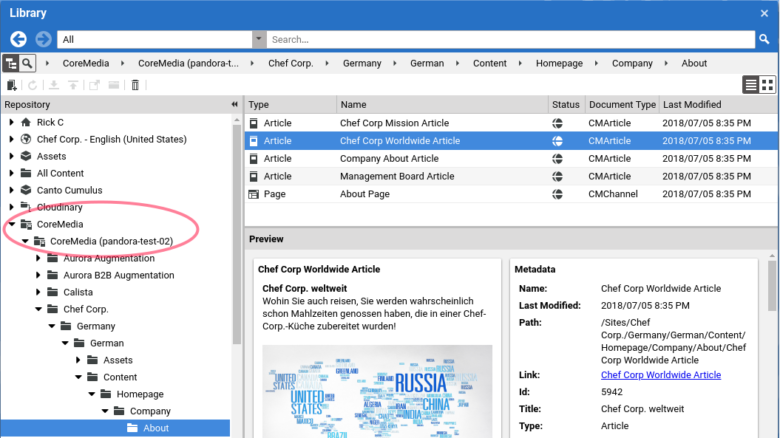Sort by Last Modified column header
Viewport: 780px width, 438px height.
pos(718,104)
